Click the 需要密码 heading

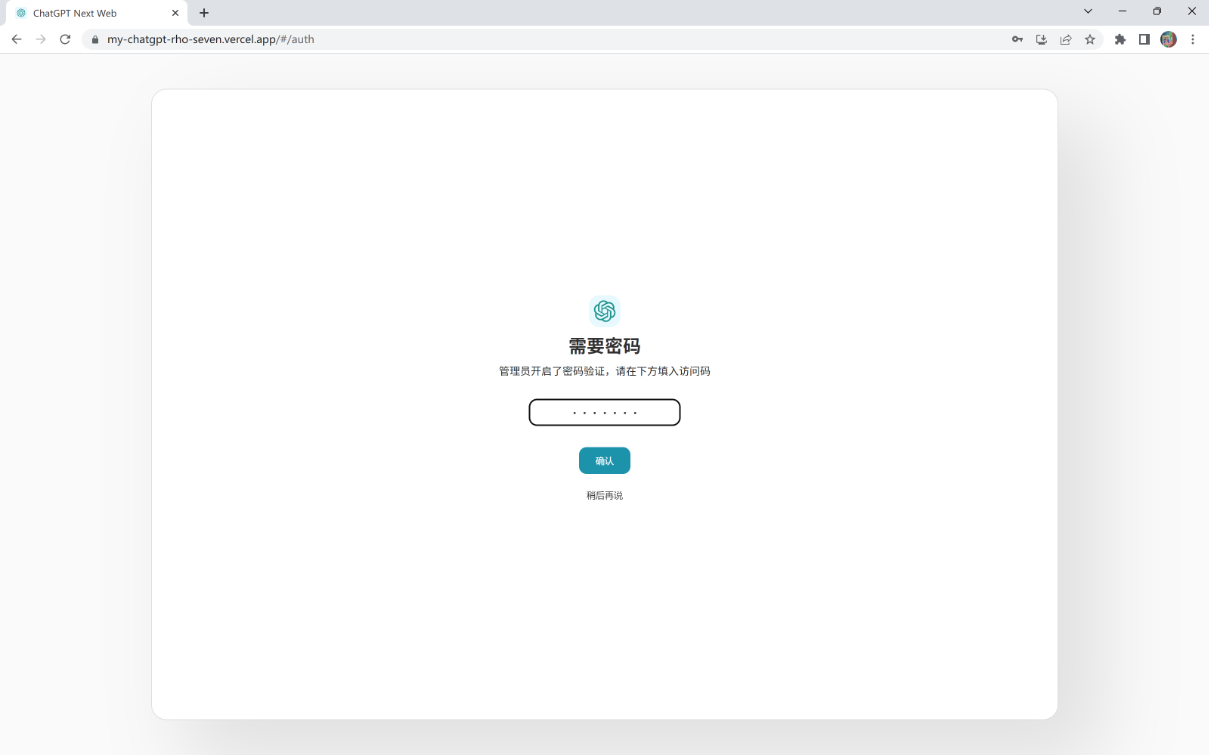605,346
